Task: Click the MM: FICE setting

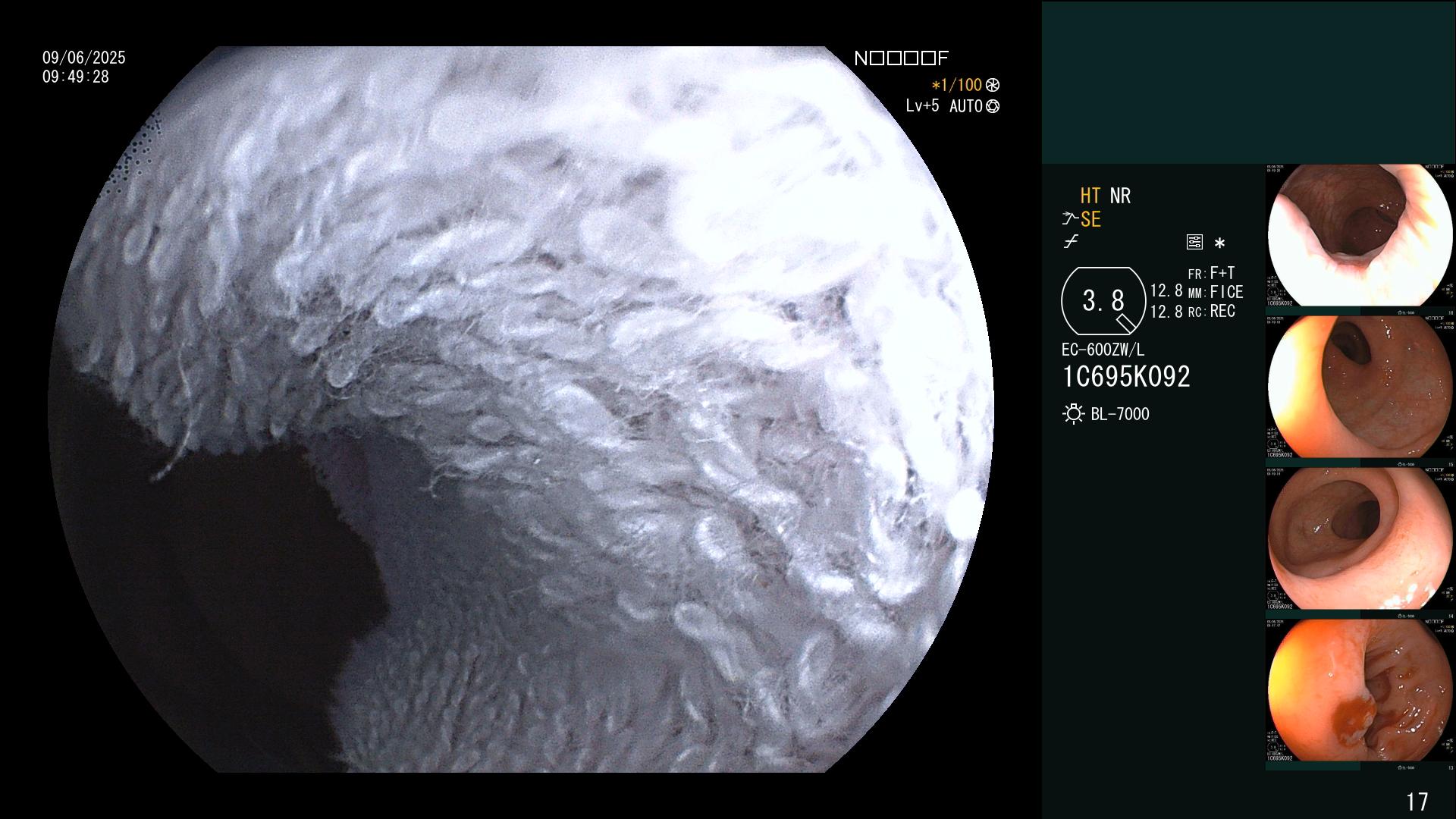Action: click(1216, 292)
